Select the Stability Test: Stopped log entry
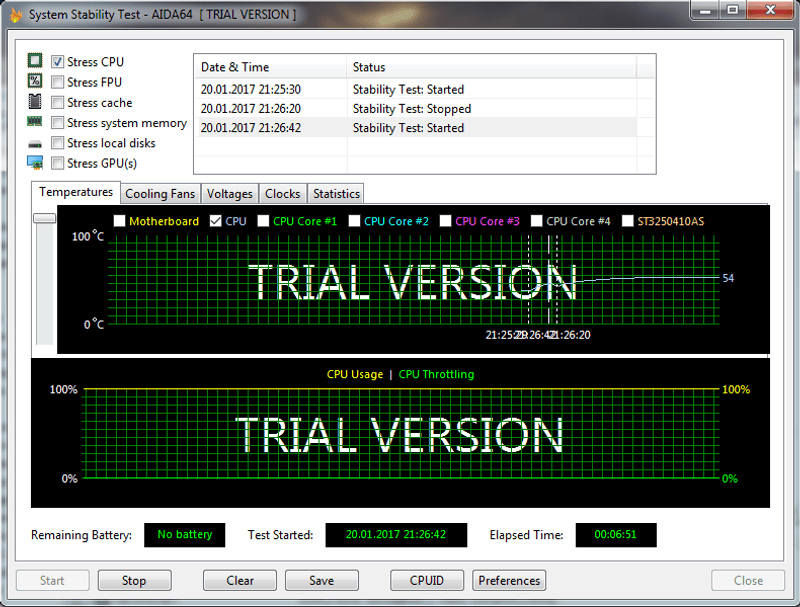 tap(411, 109)
